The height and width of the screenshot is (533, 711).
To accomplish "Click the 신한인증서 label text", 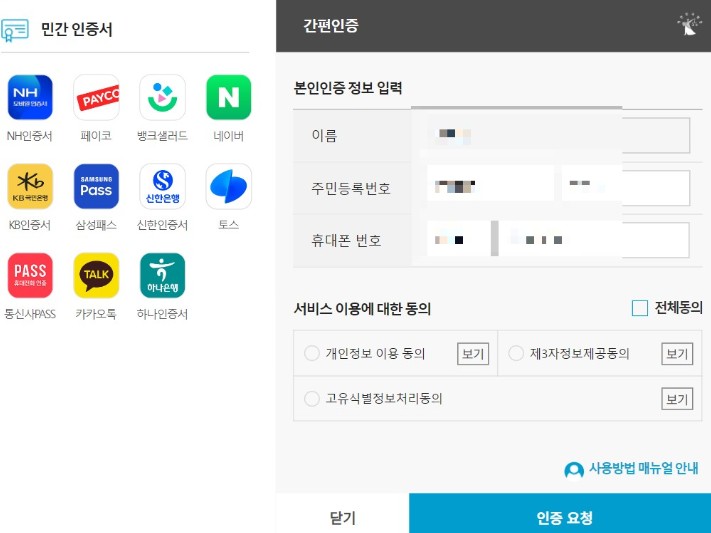I will coord(162,225).
